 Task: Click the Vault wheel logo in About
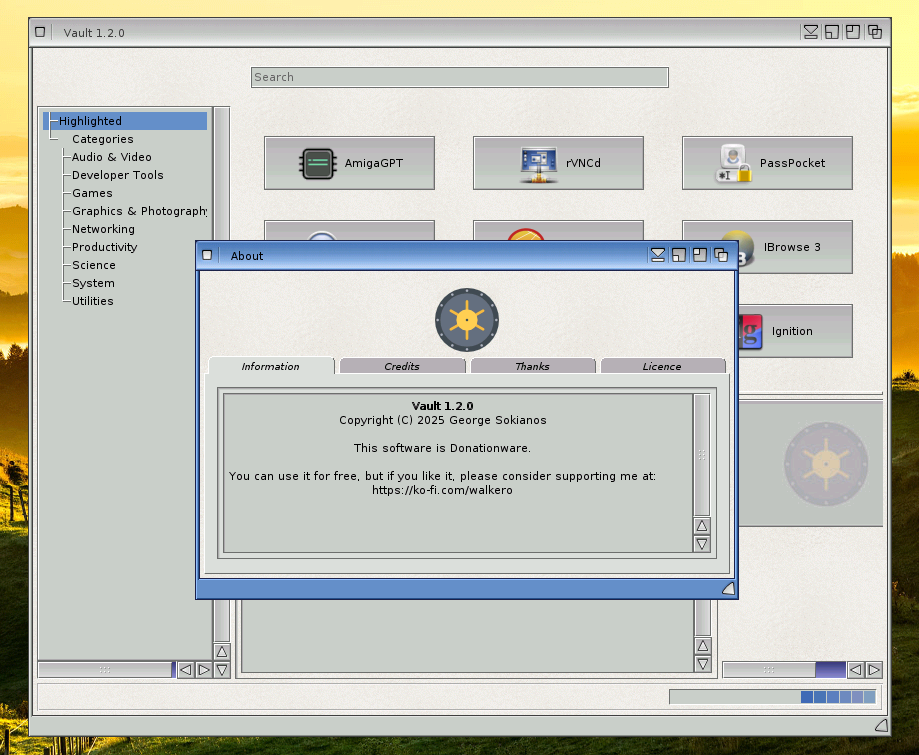coord(467,320)
